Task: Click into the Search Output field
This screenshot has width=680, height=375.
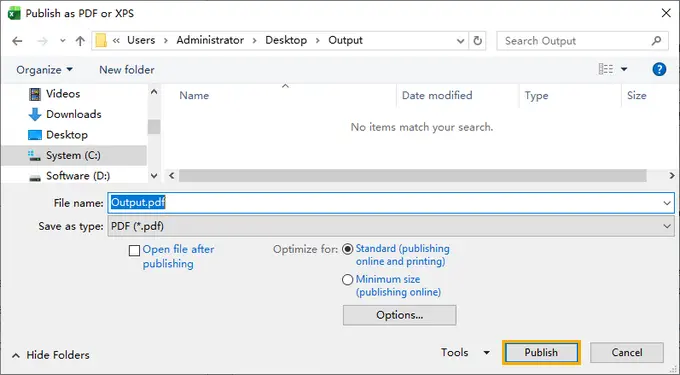Action: coord(582,41)
